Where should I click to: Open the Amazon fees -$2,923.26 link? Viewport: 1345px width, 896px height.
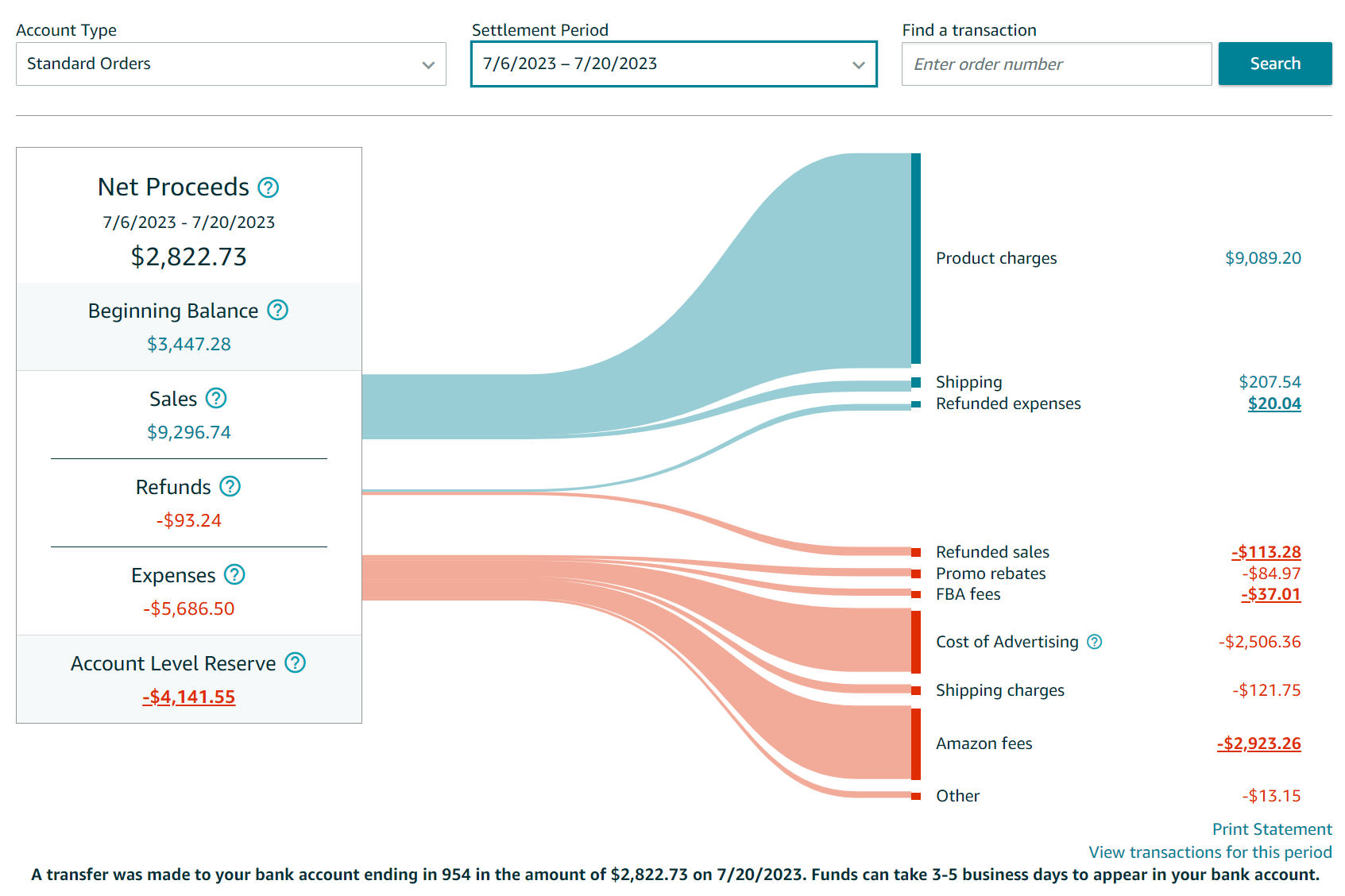1258,743
